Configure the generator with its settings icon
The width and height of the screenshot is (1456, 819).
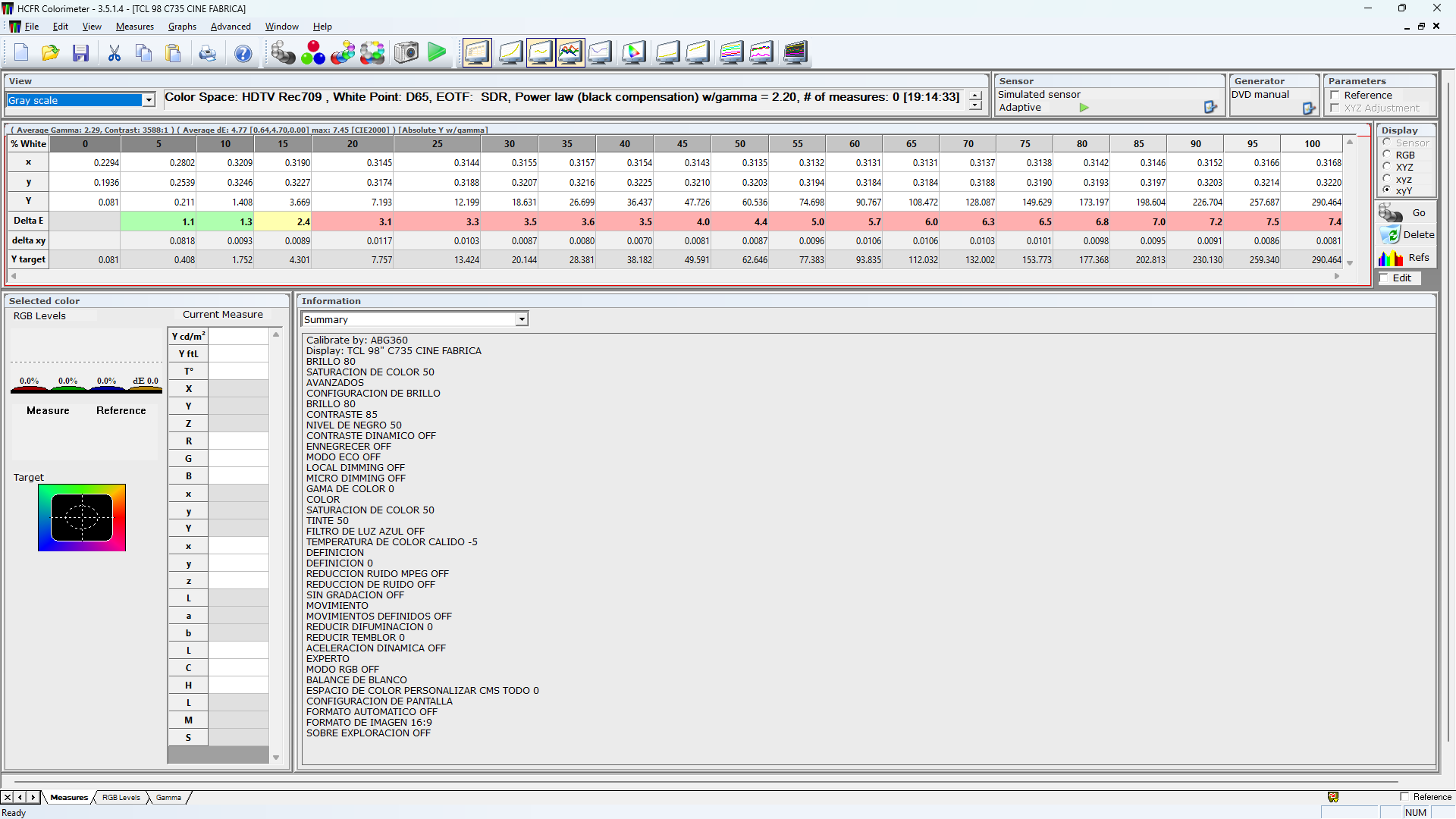pyautogui.click(x=1309, y=108)
